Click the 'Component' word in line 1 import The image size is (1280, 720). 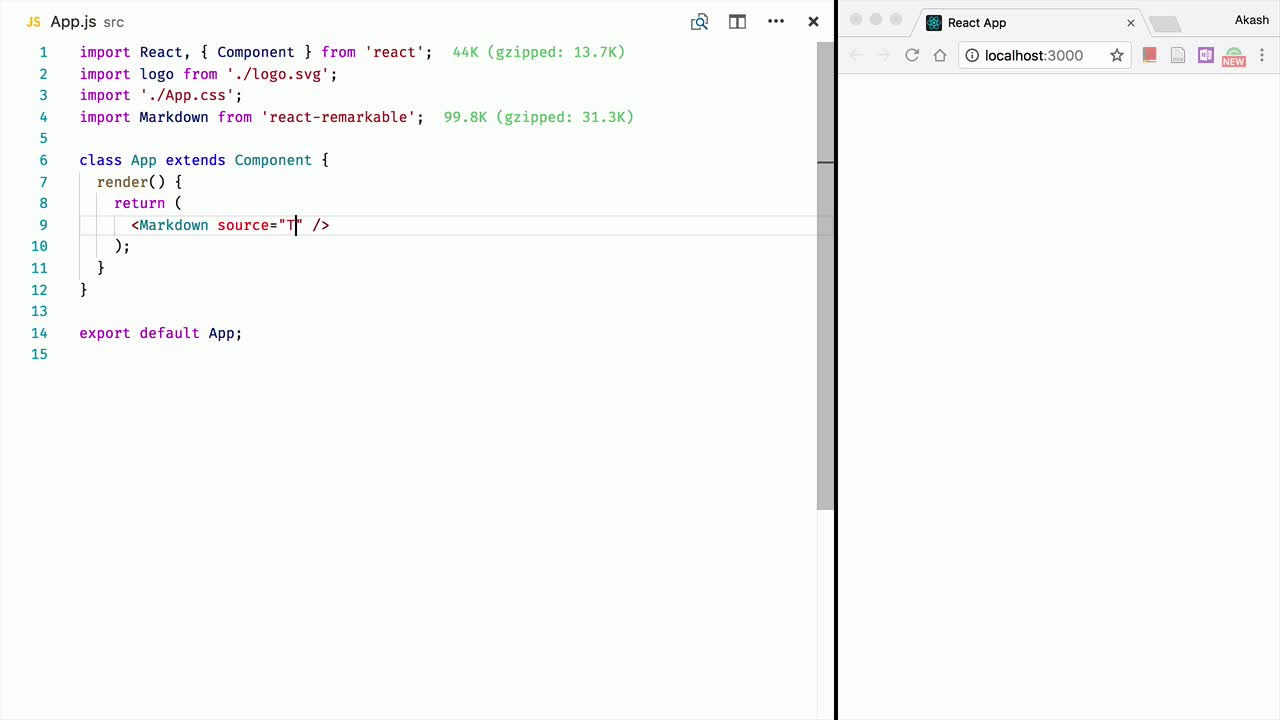(256, 52)
